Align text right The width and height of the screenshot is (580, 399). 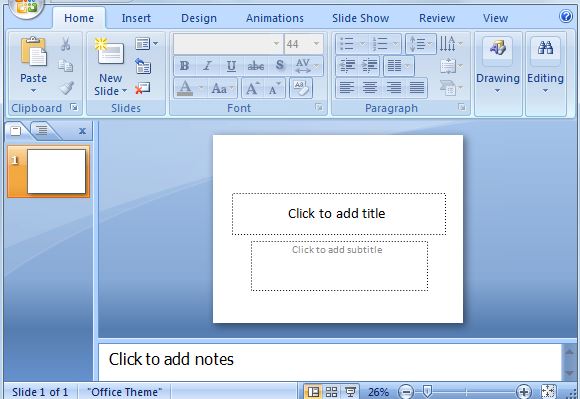point(394,88)
